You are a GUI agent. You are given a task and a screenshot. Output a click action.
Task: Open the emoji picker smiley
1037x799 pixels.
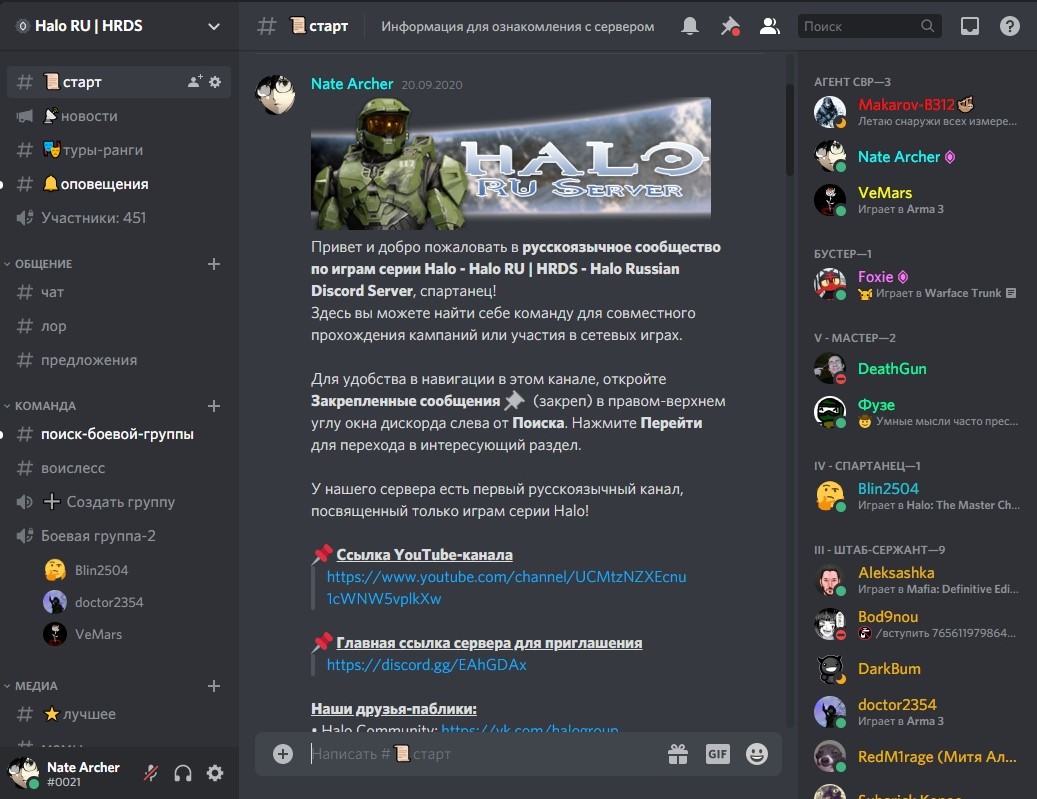coord(757,754)
